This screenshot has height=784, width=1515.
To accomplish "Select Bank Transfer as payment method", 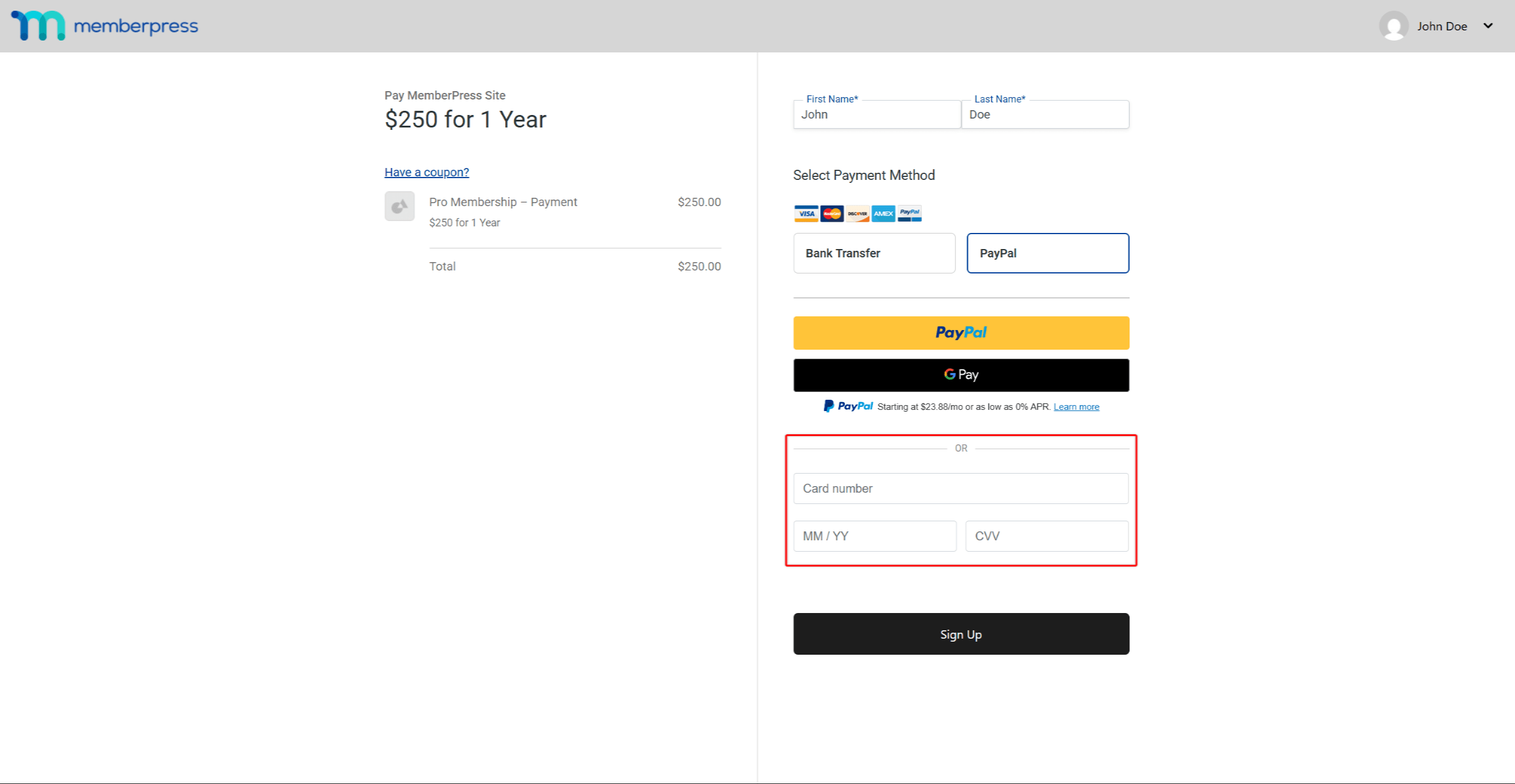I will 873,253.
